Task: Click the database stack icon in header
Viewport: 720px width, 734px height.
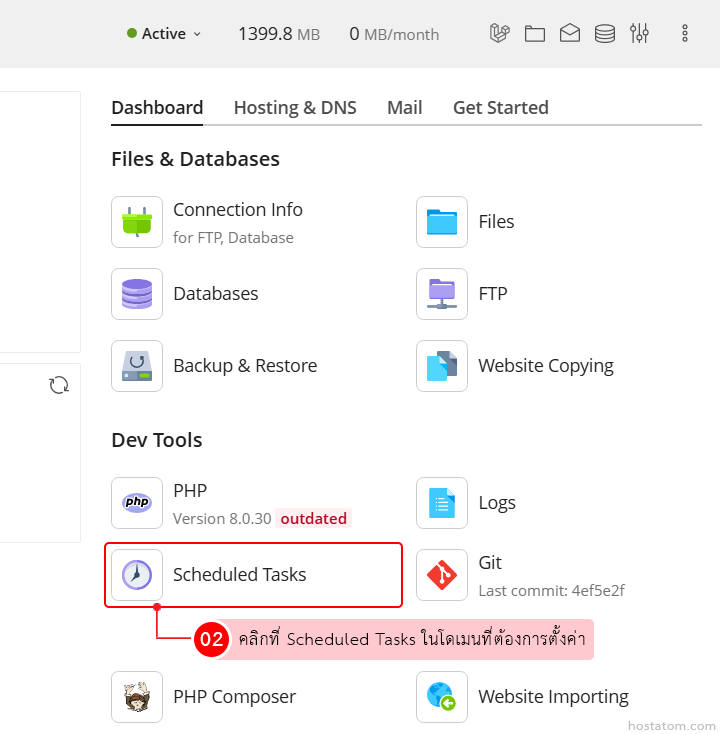Action: [x=605, y=34]
